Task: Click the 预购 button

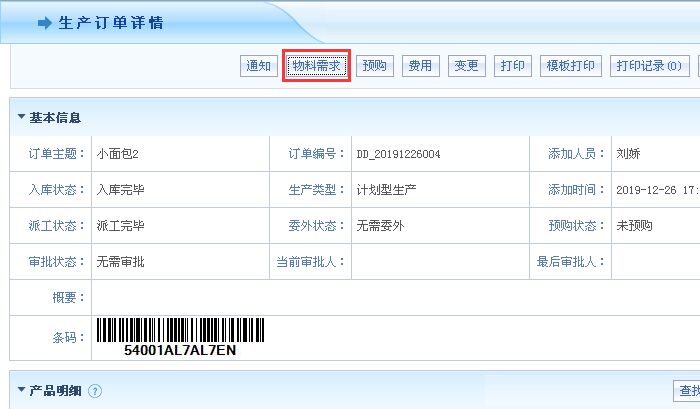Action: coord(374,67)
